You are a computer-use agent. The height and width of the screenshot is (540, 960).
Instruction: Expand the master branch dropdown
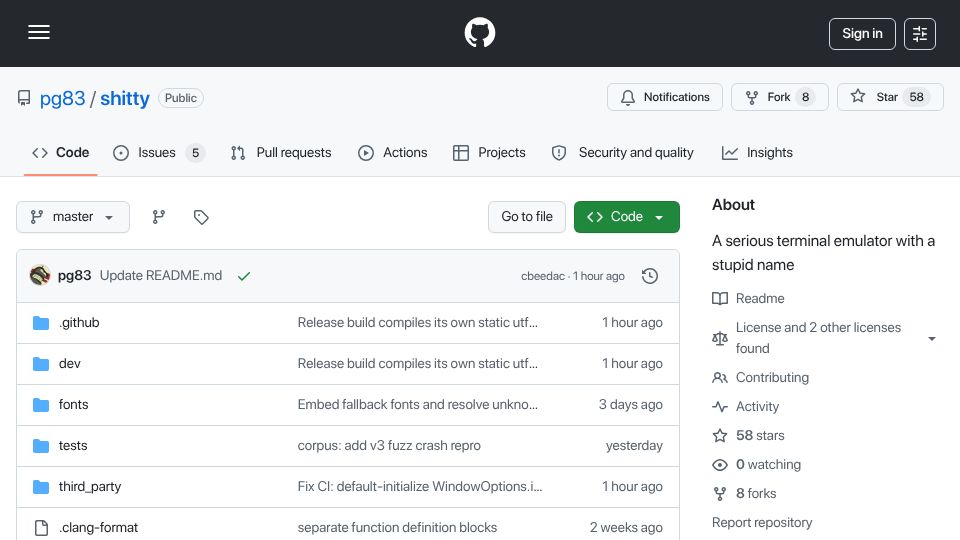point(73,217)
